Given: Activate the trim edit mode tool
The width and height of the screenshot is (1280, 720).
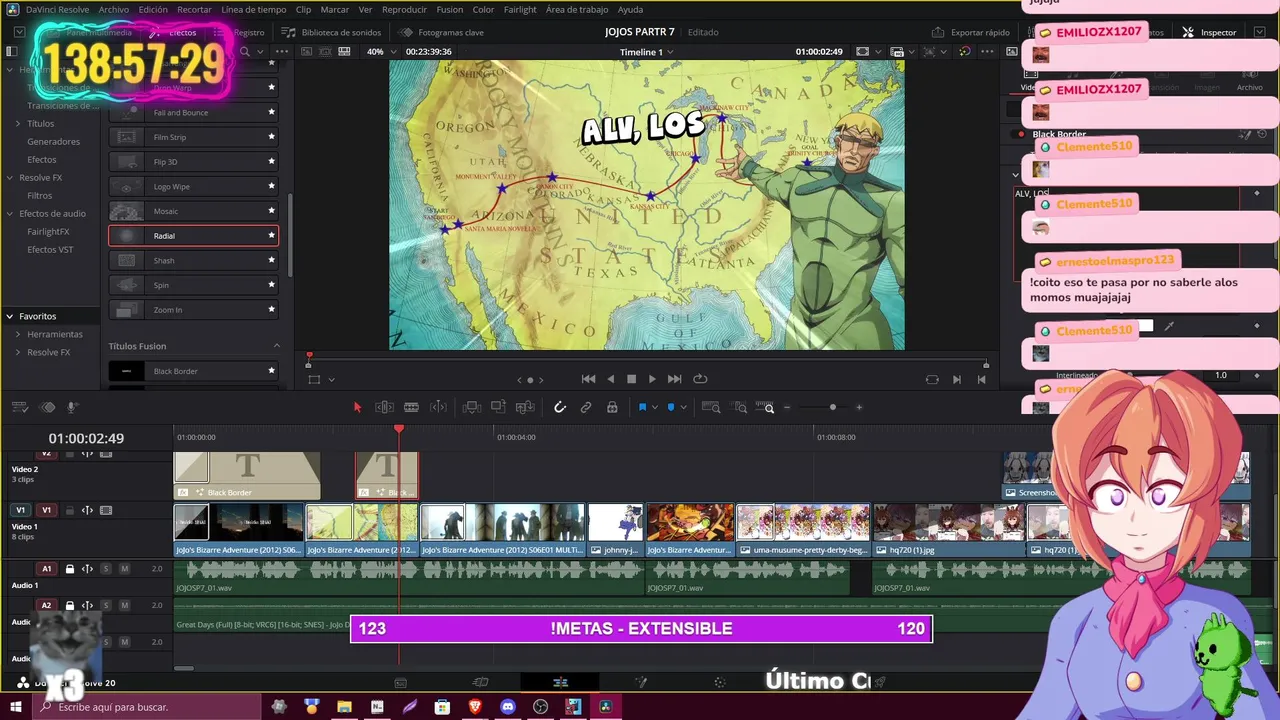Looking at the screenshot, I should click(x=384, y=407).
